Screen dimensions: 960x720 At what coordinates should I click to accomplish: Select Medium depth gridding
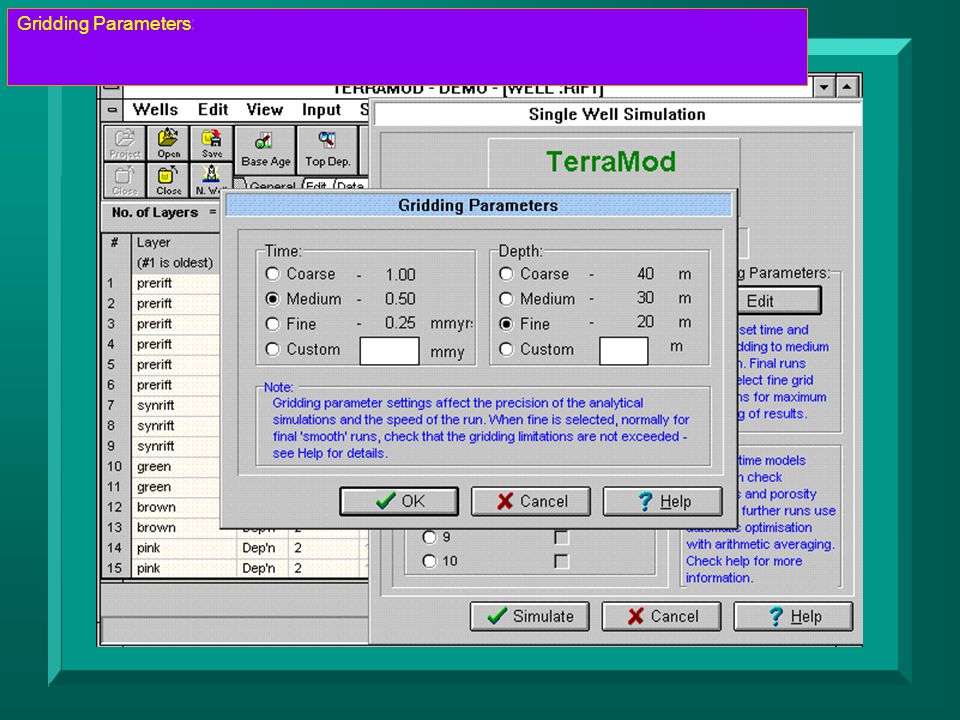[x=506, y=299]
